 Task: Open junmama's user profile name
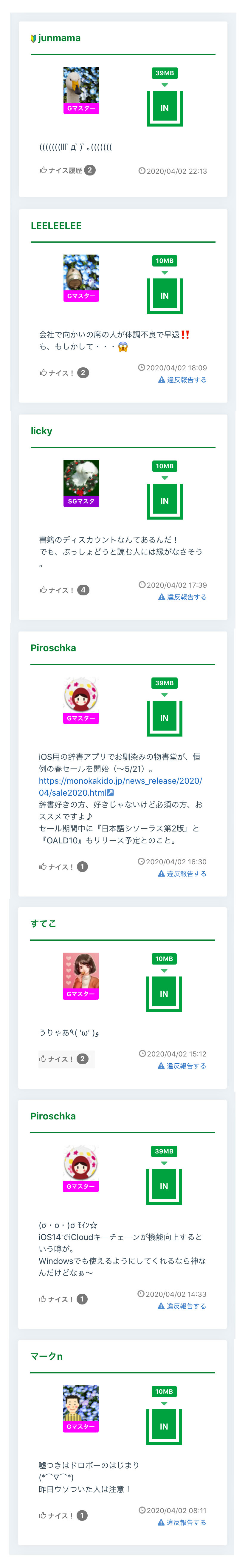59,38
